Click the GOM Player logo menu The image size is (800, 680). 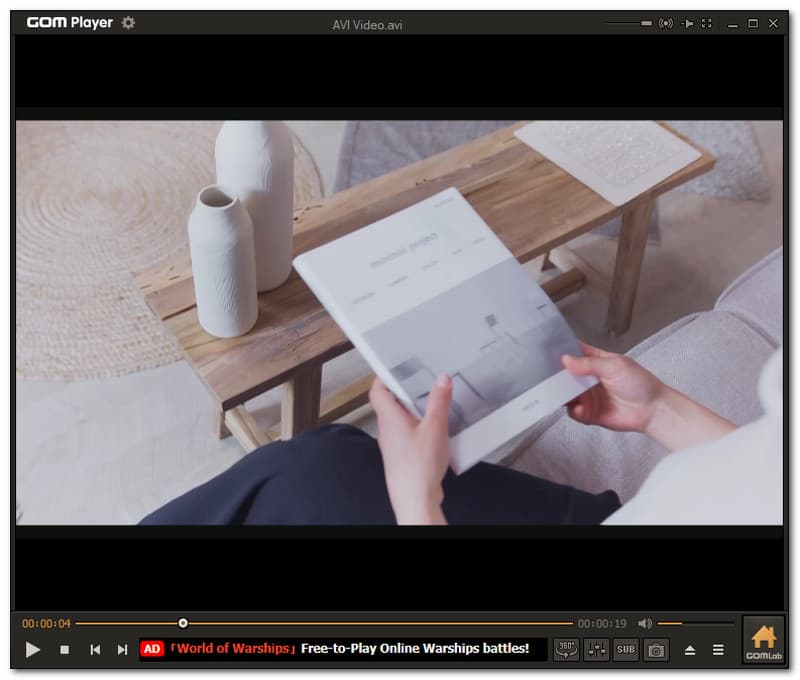pos(69,22)
